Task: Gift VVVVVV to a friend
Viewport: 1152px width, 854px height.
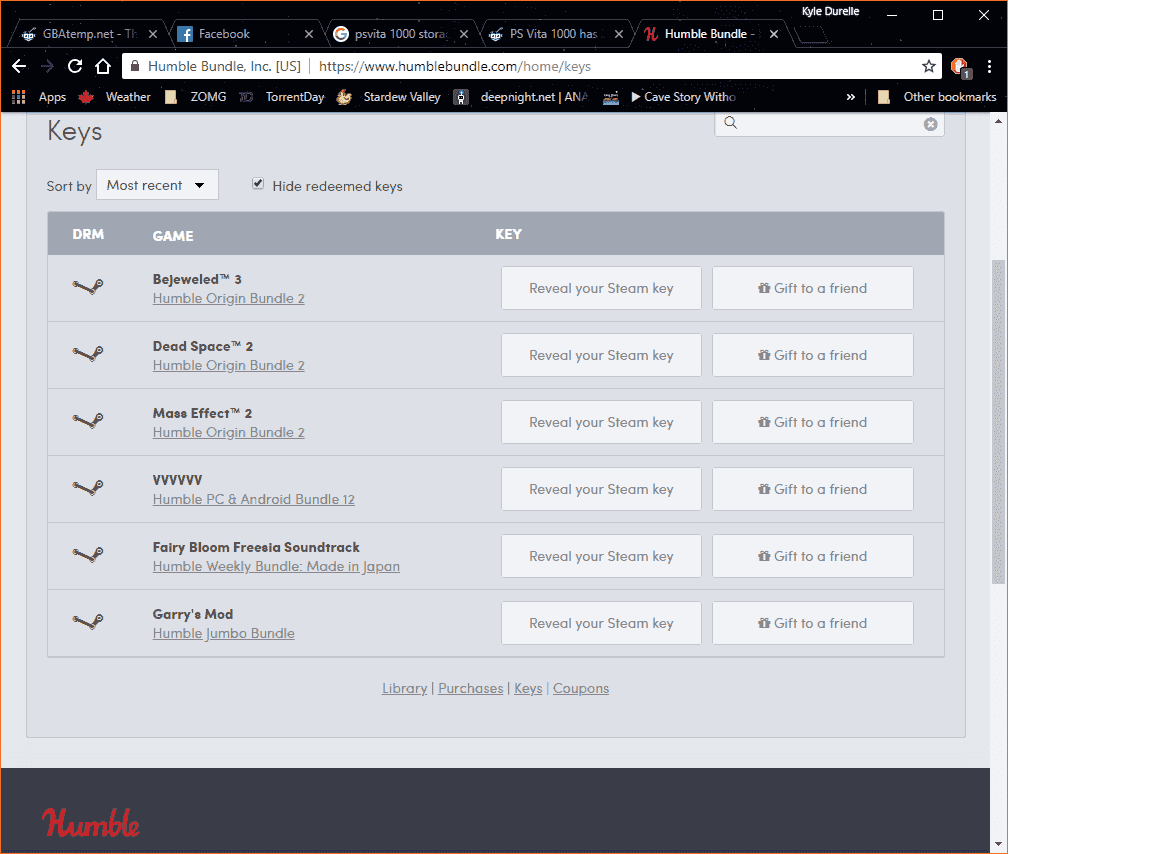Action: click(x=813, y=489)
